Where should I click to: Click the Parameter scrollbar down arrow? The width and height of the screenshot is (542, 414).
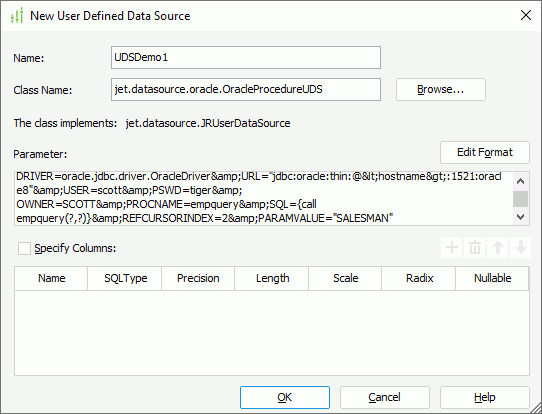pyautogui.click(x=521, y=217)
